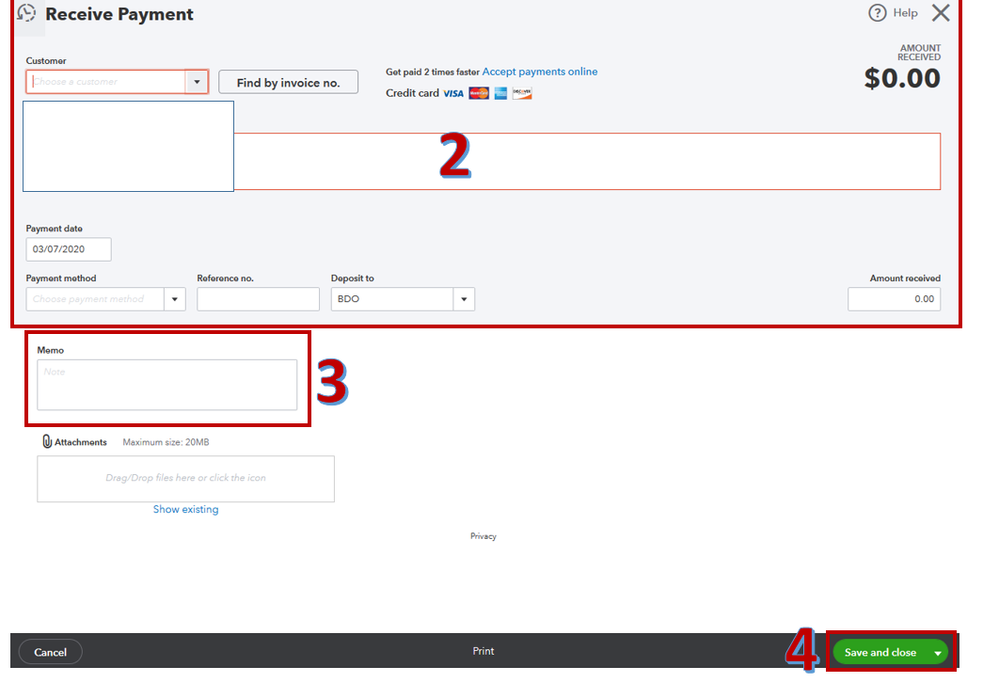Expand the Payment method dropdown arrow

tap(175, 299)
